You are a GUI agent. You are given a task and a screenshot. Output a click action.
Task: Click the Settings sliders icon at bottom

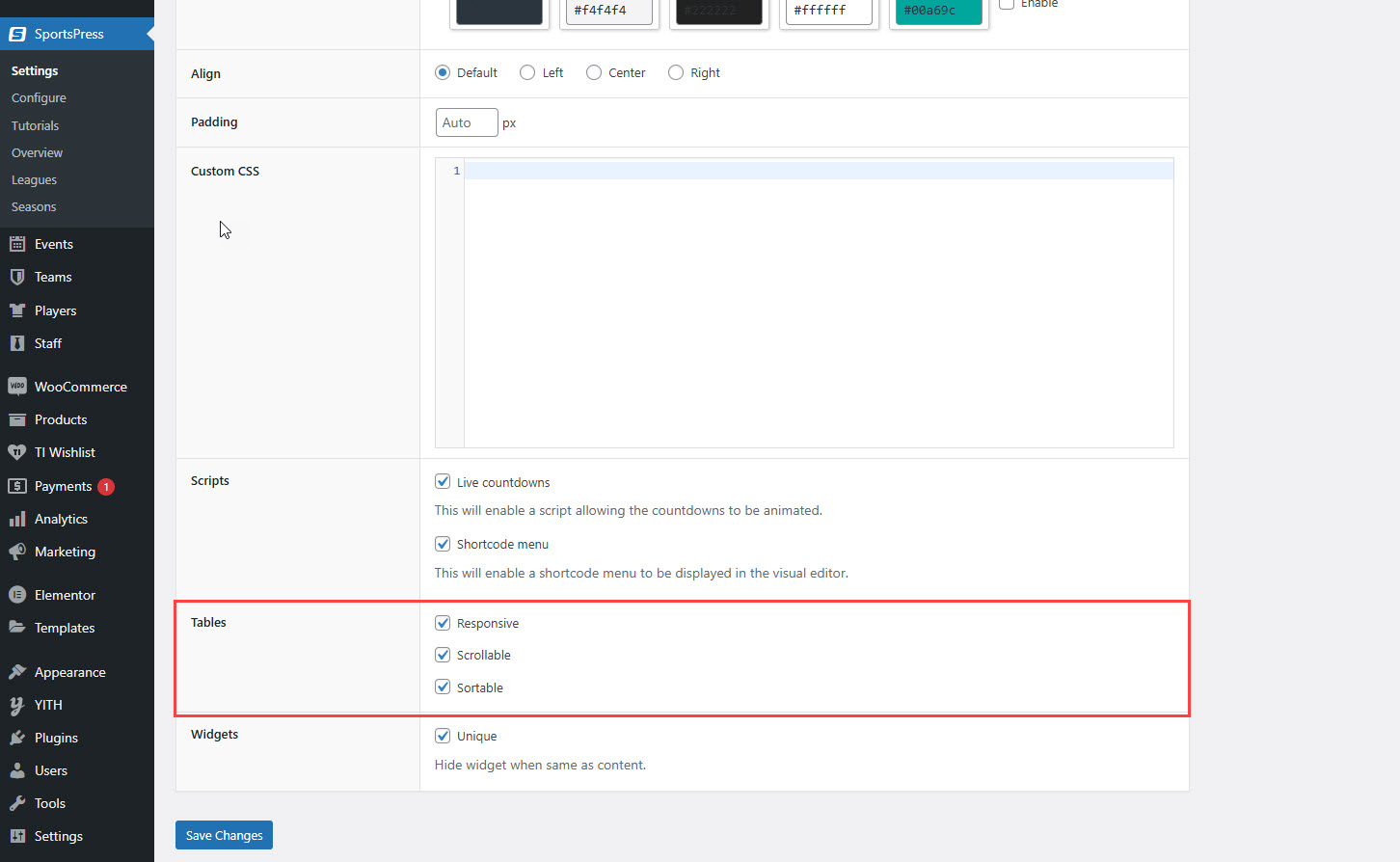(17, 836)
